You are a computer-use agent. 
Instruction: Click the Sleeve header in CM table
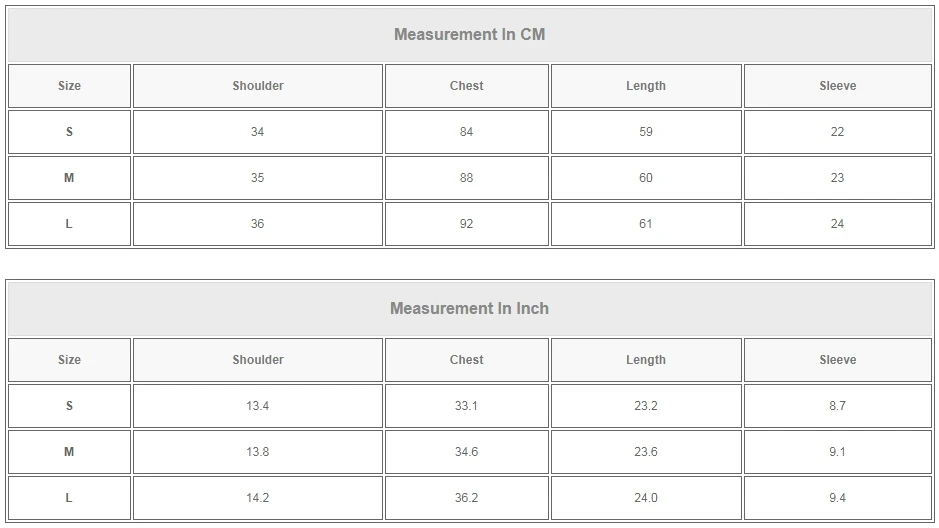(x=838, y=86)
